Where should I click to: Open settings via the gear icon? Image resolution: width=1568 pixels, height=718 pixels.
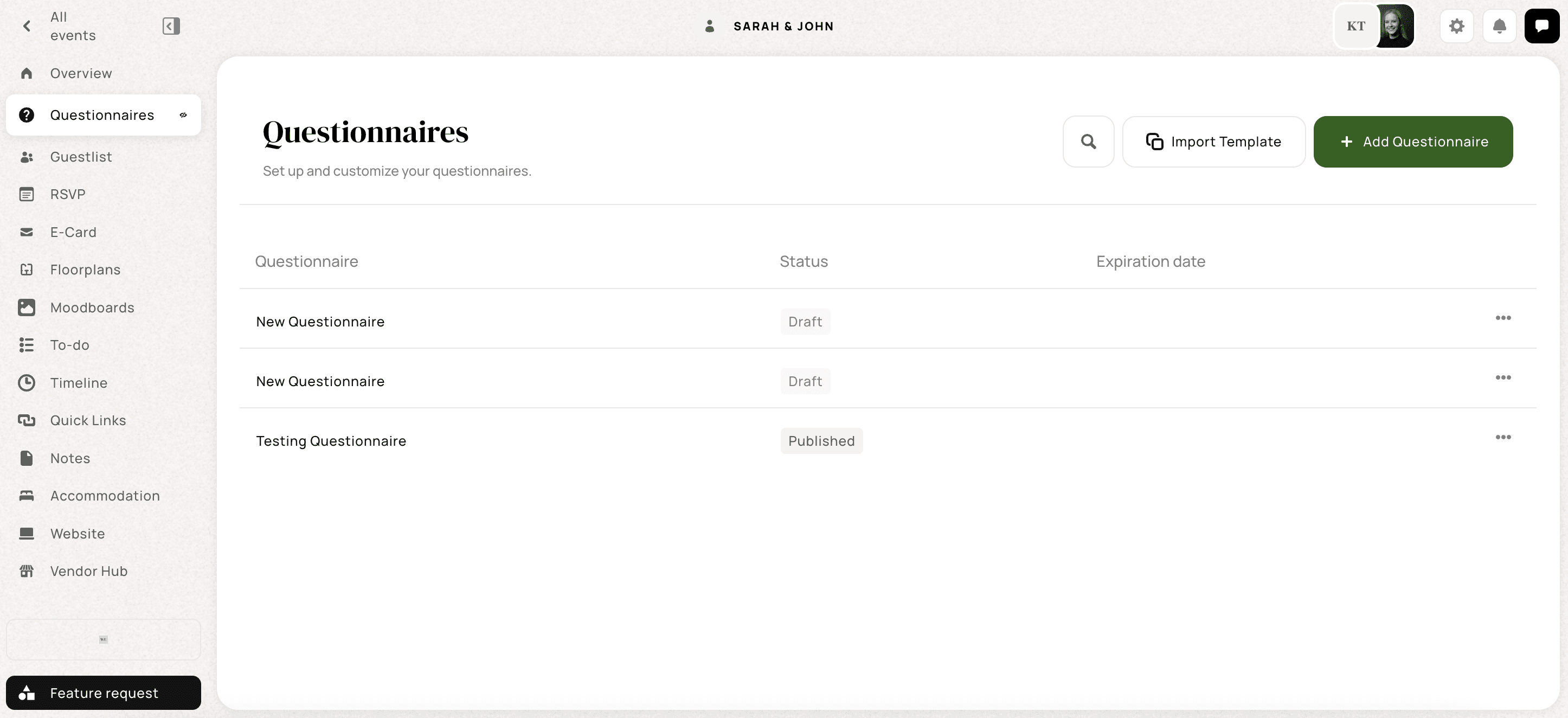tap(1456, 26)
